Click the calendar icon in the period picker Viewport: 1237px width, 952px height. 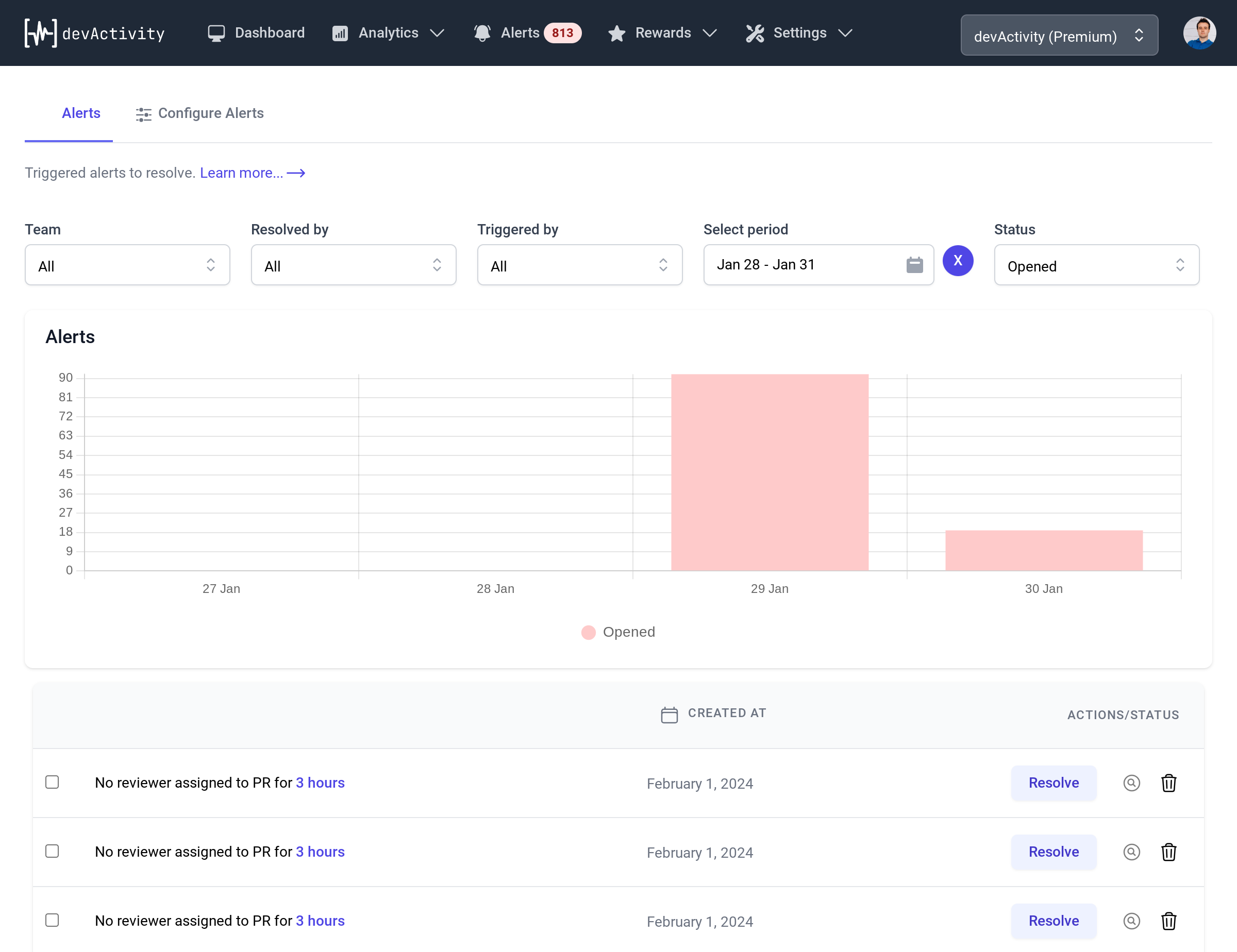point(915,264)
